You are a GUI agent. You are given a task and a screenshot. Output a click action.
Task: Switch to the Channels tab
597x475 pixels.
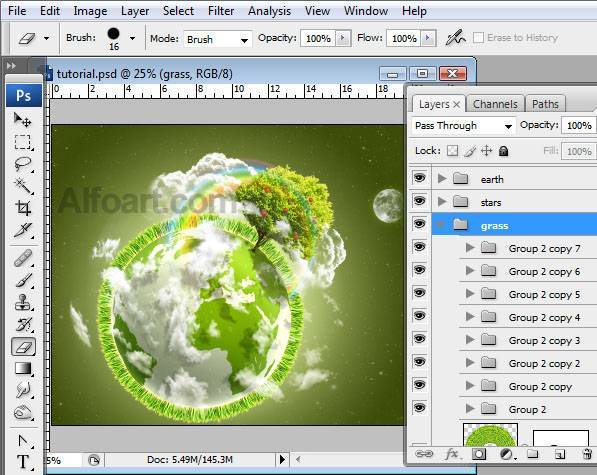(495, 104)
